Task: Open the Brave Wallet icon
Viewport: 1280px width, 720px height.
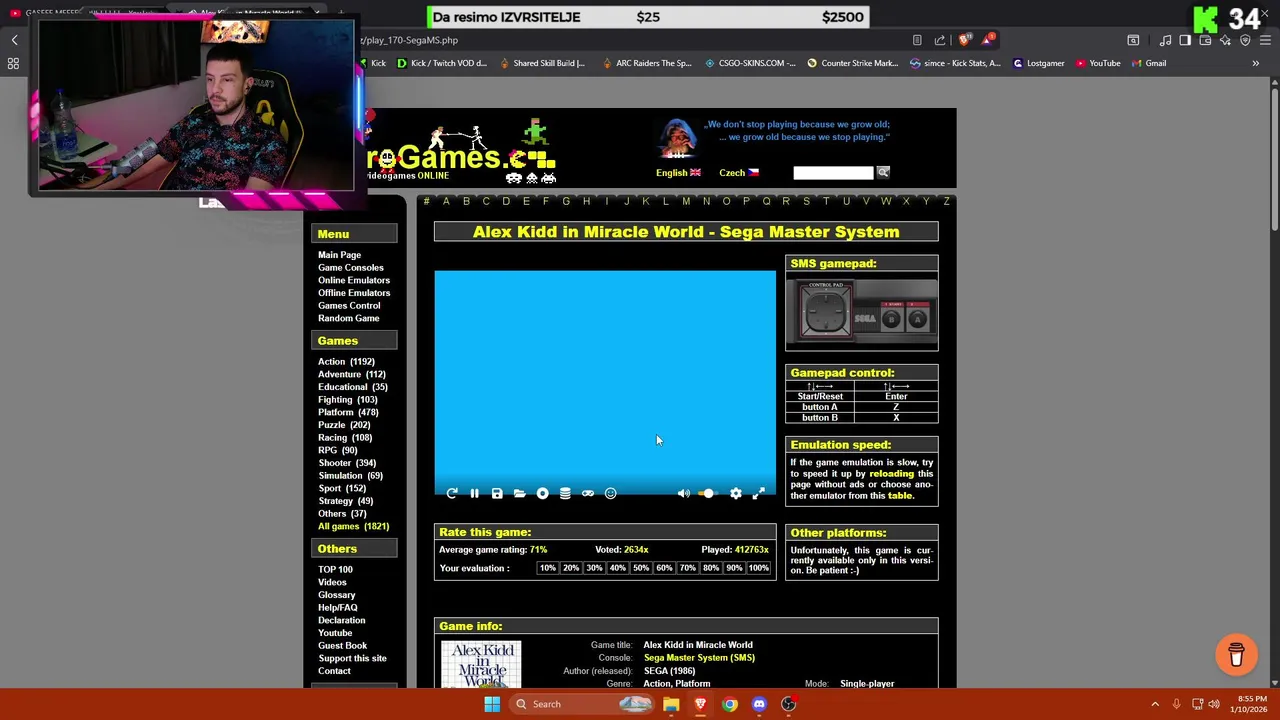Action: pos(1205,40)
